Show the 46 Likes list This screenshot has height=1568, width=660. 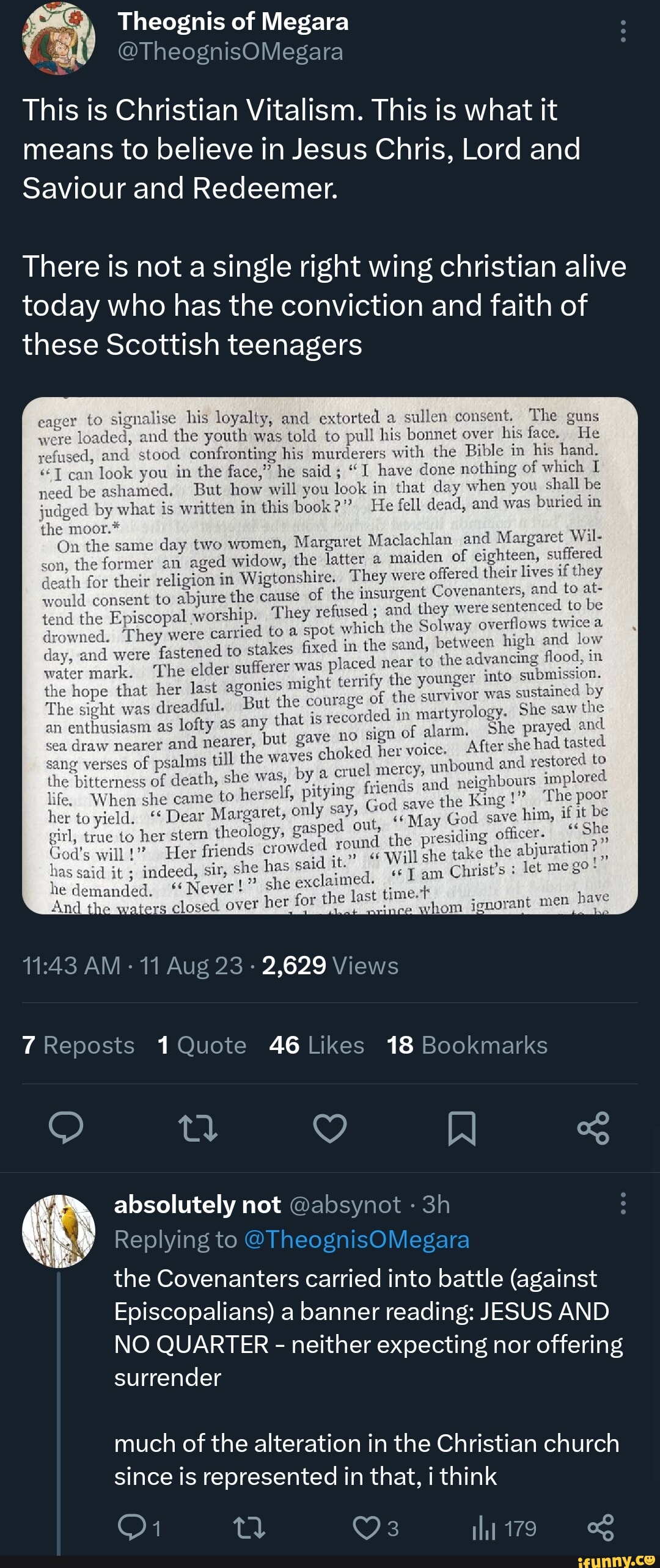tap(317, 1045)
